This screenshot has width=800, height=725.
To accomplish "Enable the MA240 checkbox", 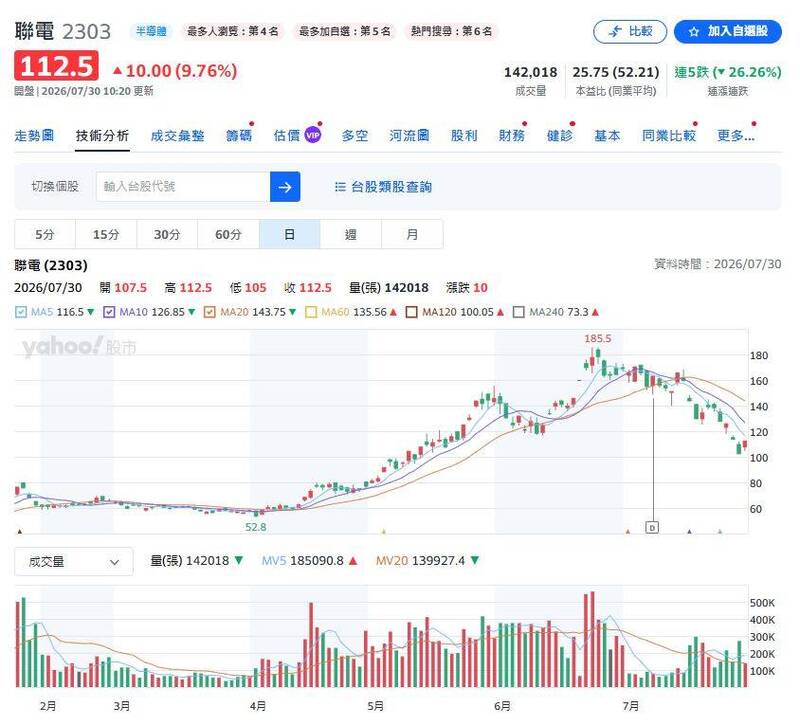I will [518, 312].
